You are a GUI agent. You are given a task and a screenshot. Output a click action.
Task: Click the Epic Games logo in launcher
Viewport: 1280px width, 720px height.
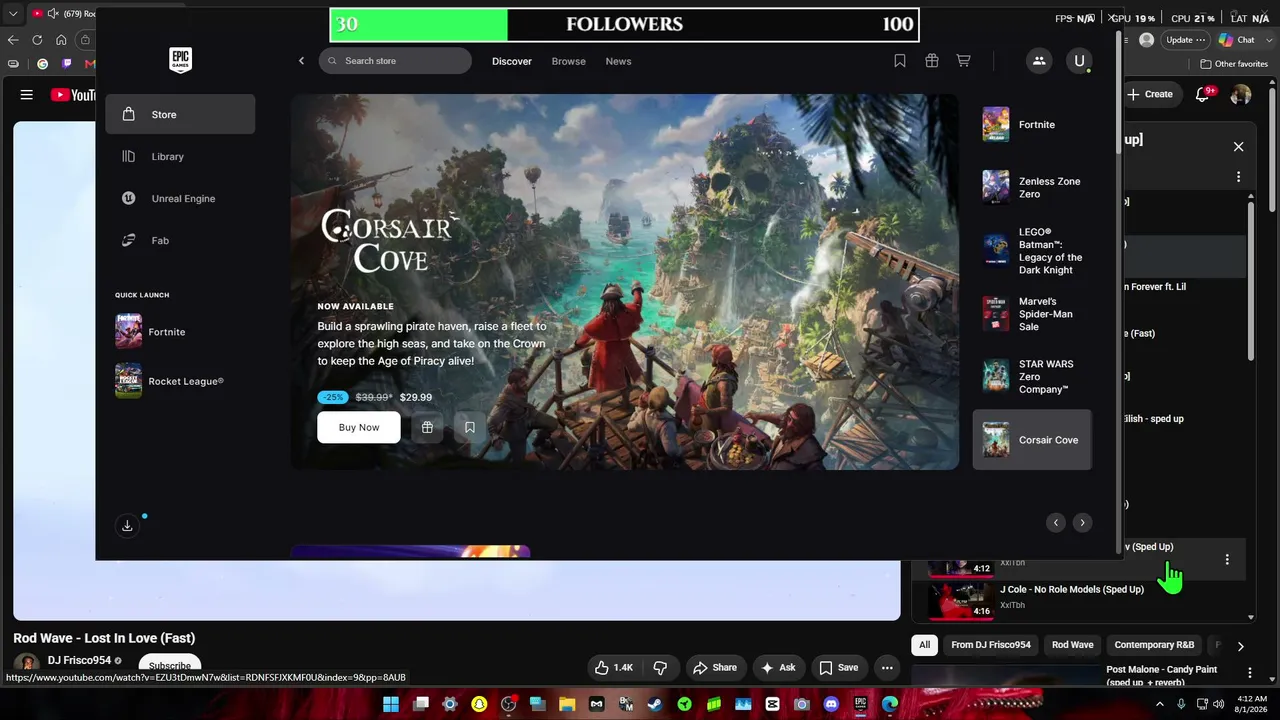(x=180, y=60)
